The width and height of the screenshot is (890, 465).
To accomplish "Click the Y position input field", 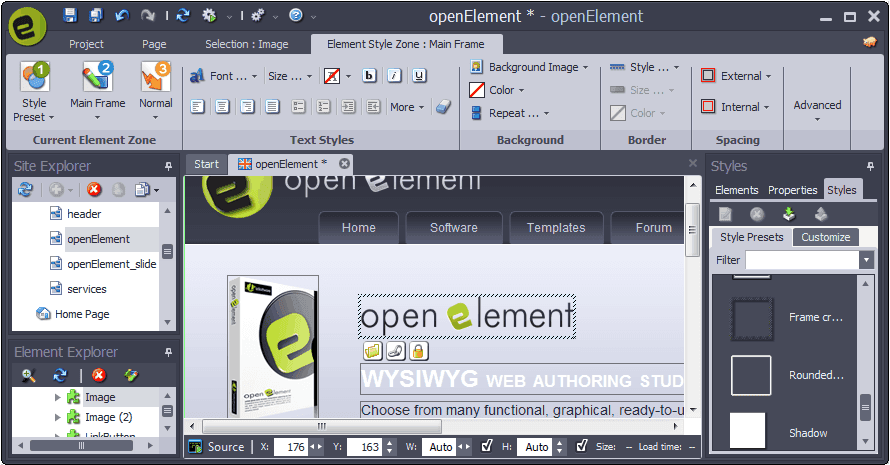I will pyautogui.click(x=364, y=447).
